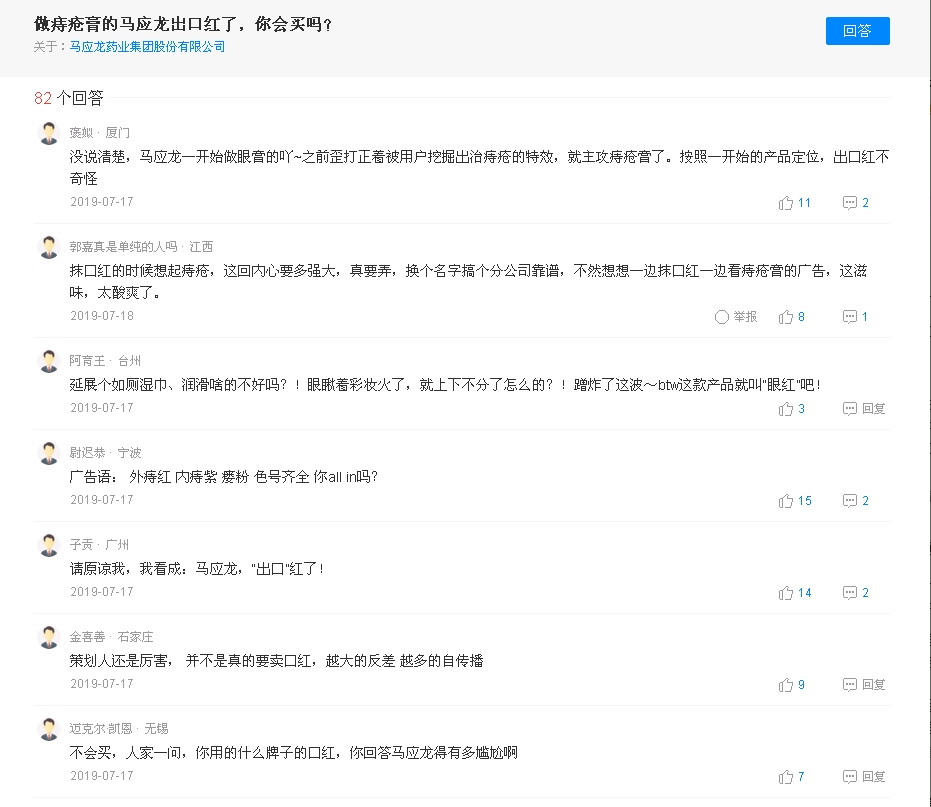The width and height of the screenshot is (931, 807).
Task: Select the 举报 report radio circle
Action: pos(721,317)
